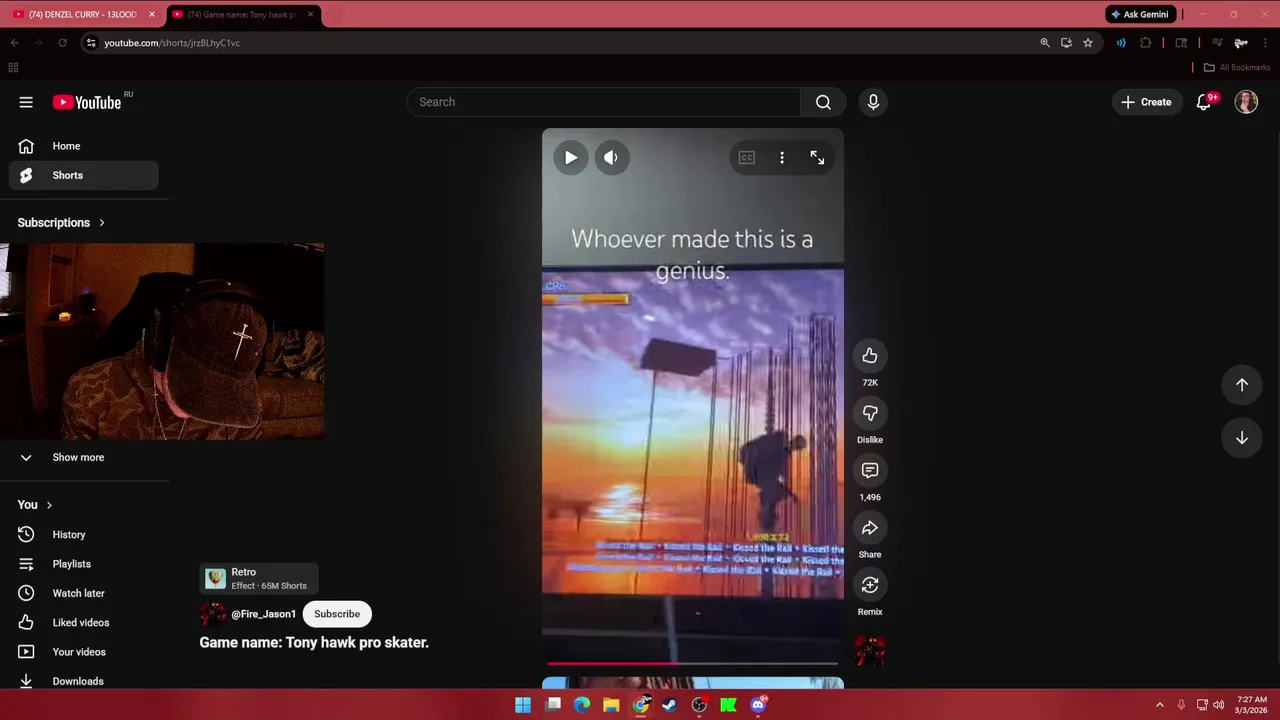Remix this Short
This screenshot has height=720, width=1280.
[x=870, y=585]
